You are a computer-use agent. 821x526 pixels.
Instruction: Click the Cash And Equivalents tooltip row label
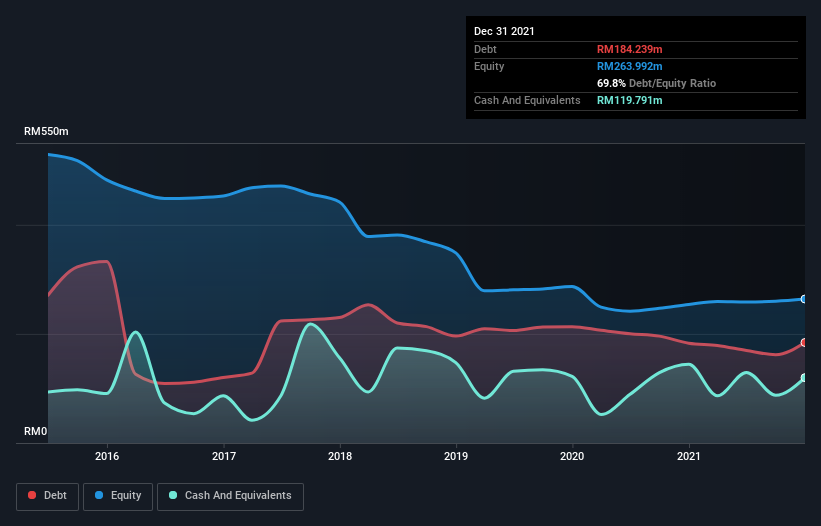[527, 100]
